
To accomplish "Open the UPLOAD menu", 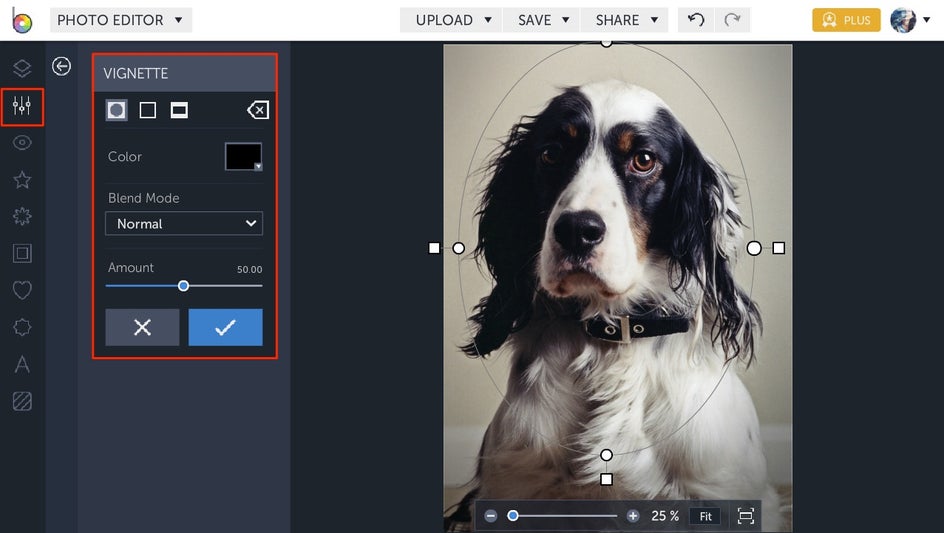I will 451,20.
